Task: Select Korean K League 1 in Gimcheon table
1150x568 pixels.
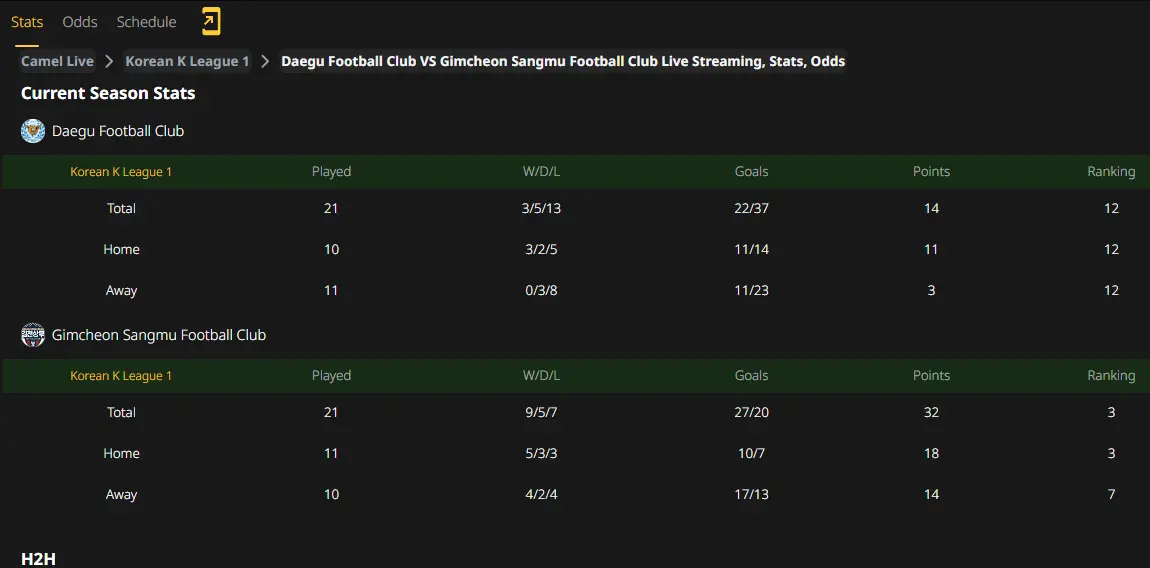Action: pyautogui.click(x=121, y=376)
